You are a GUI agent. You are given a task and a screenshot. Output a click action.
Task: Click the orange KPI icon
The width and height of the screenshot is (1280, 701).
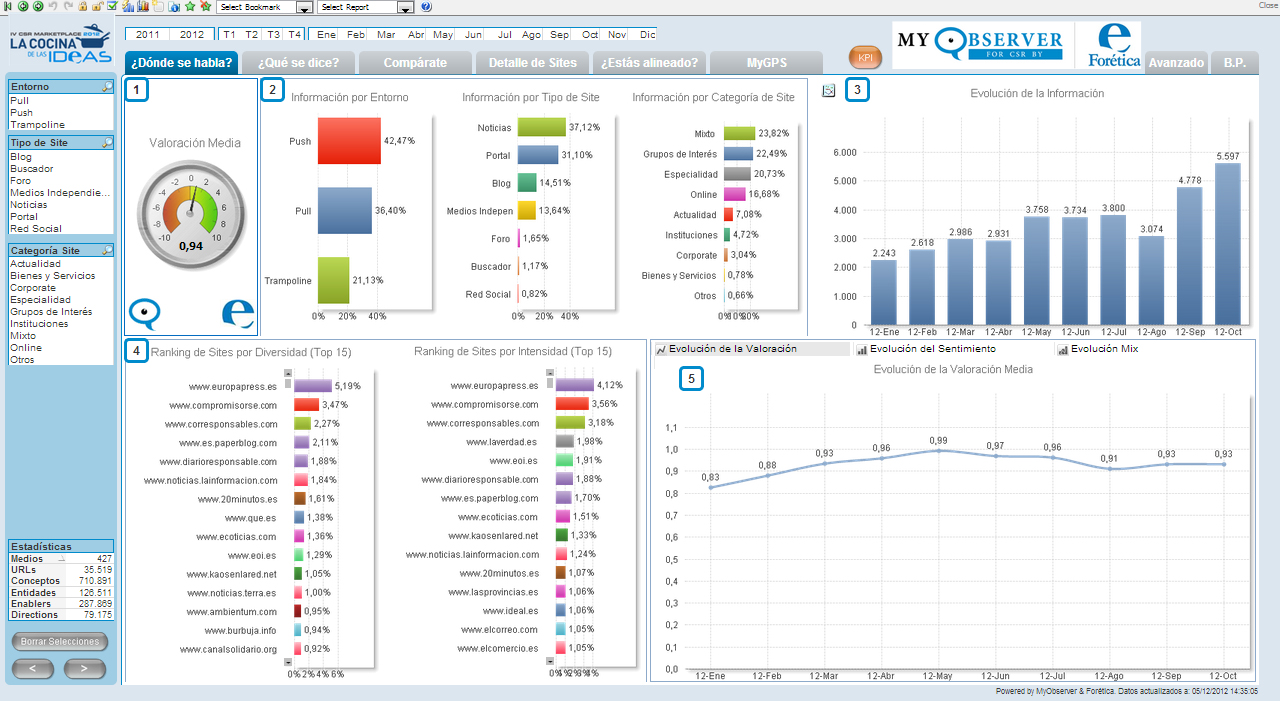[x=865, y=58]
